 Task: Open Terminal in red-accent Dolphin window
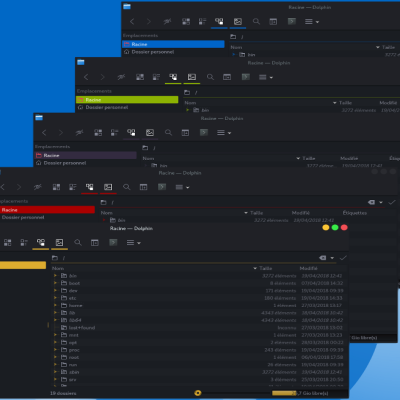click(162, 187)
